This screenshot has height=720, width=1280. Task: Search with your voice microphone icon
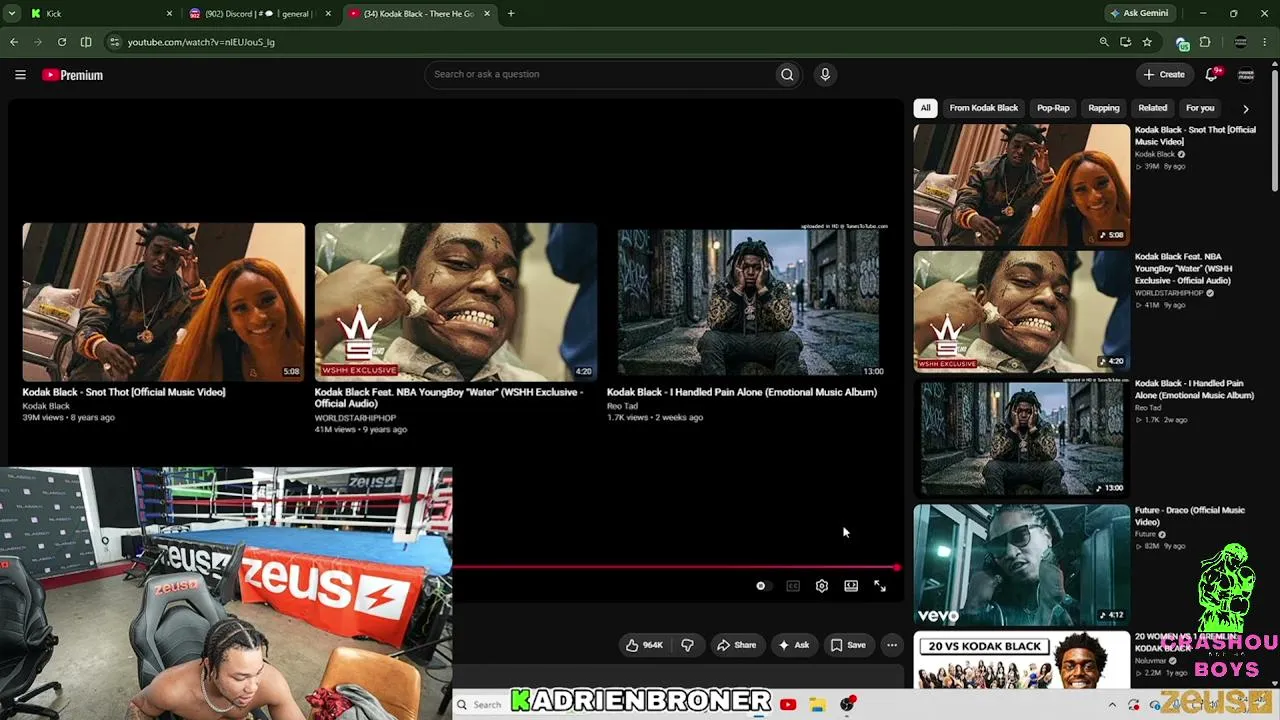tap(825, 74)
